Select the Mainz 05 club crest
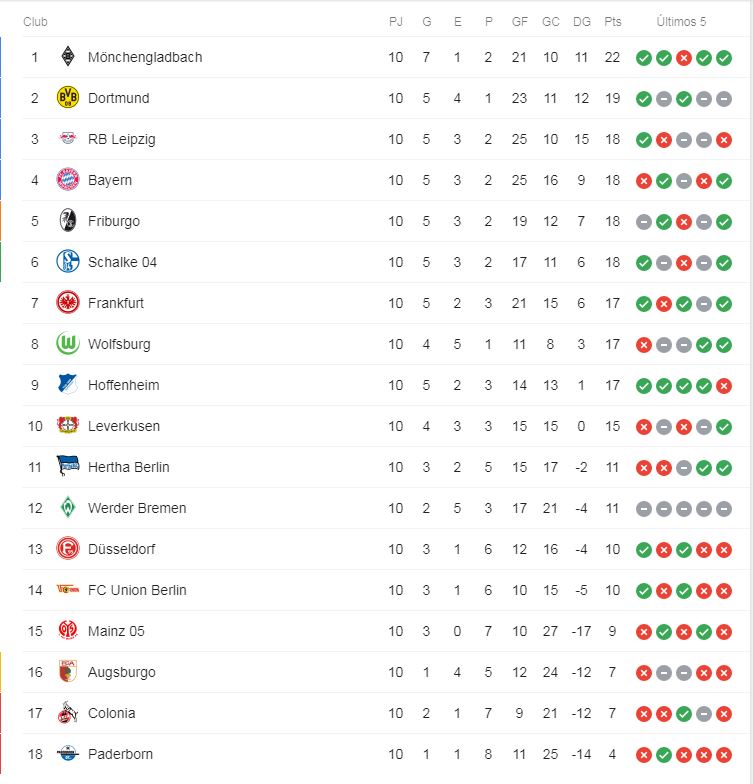Screen dimensions: 753x784 tap(67, 631)
